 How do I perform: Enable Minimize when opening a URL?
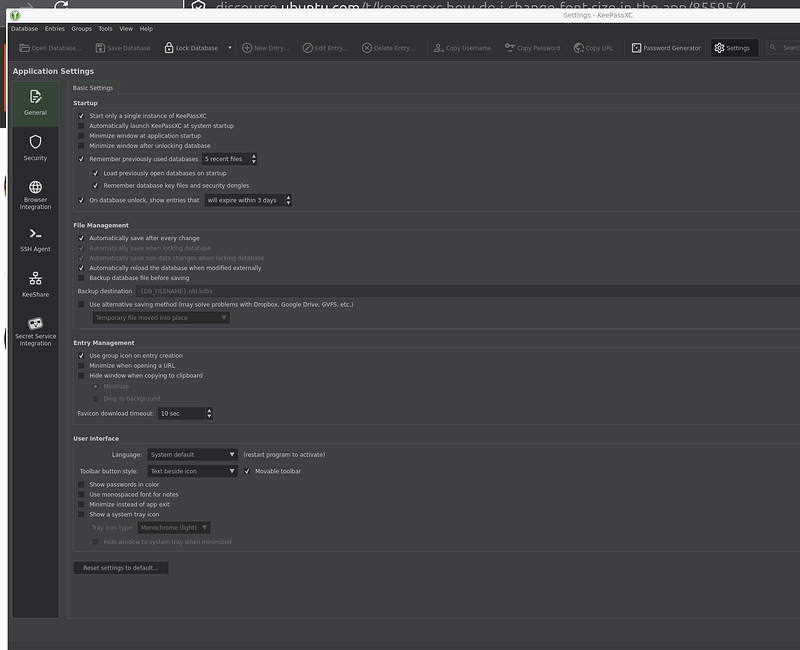pyautogui.click(x=81, y=366)
